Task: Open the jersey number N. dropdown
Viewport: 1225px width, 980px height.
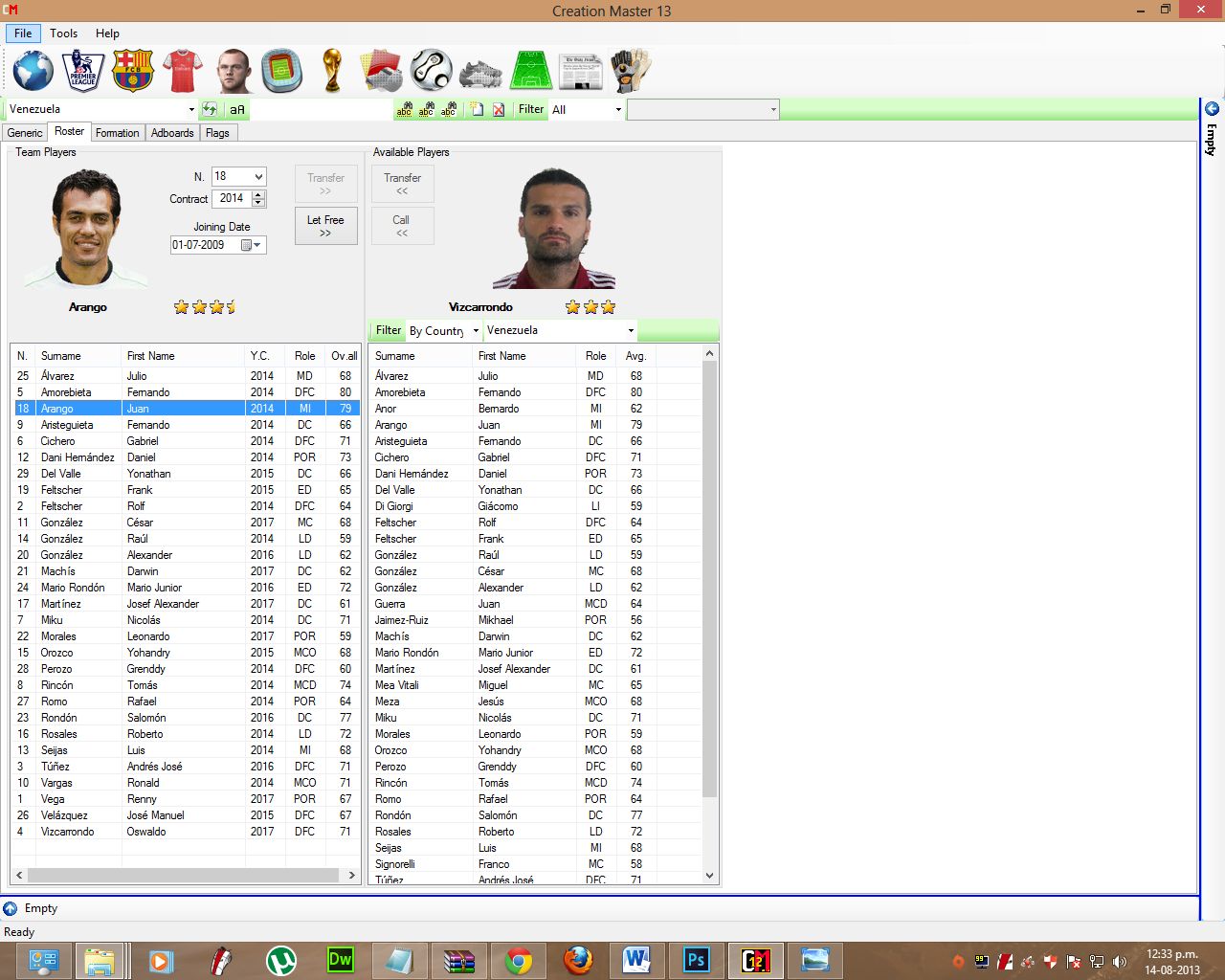Action: [x=258, y=177]
